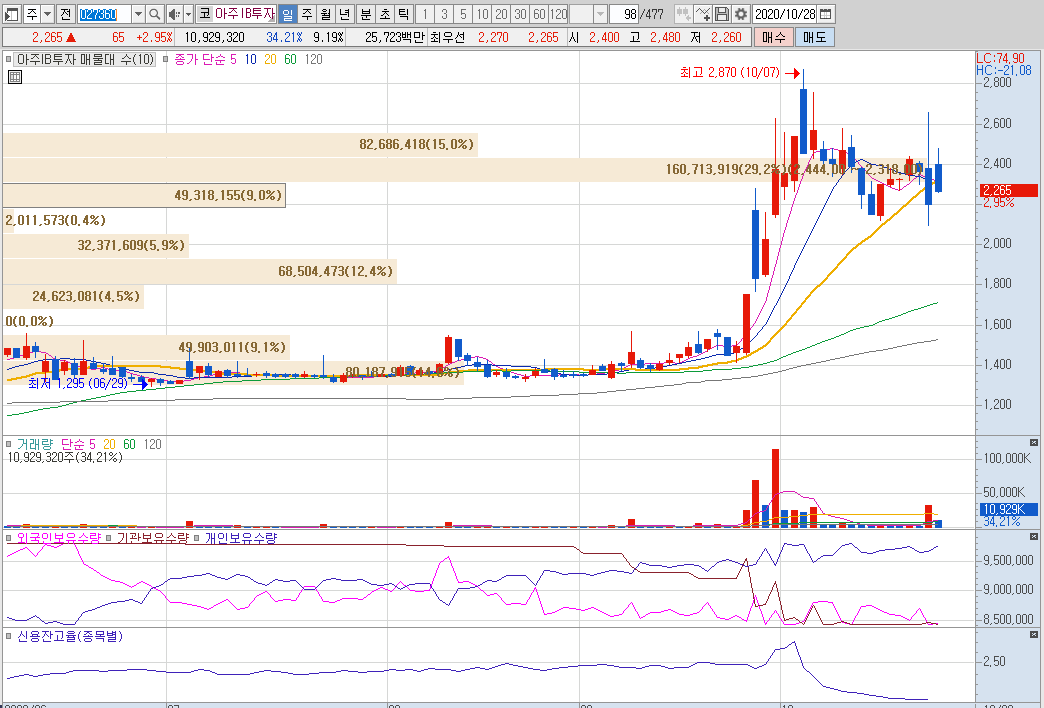The height and width of the screenshot is (708, 1044).
Task: Select the 년 yearly chart period
Action: (x=344, y=14)
